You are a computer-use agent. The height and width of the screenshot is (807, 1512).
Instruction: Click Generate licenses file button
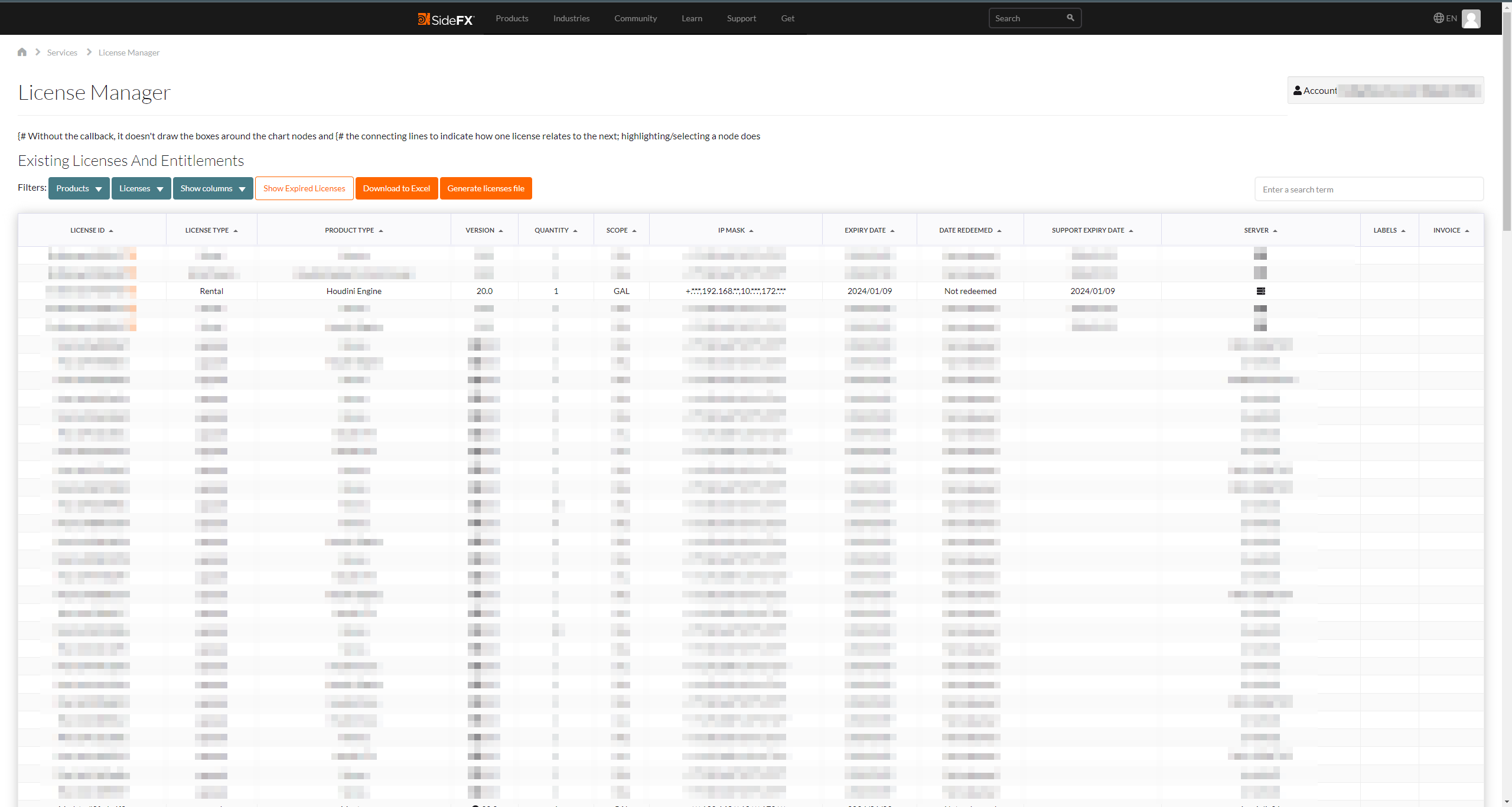coord(485,188)
